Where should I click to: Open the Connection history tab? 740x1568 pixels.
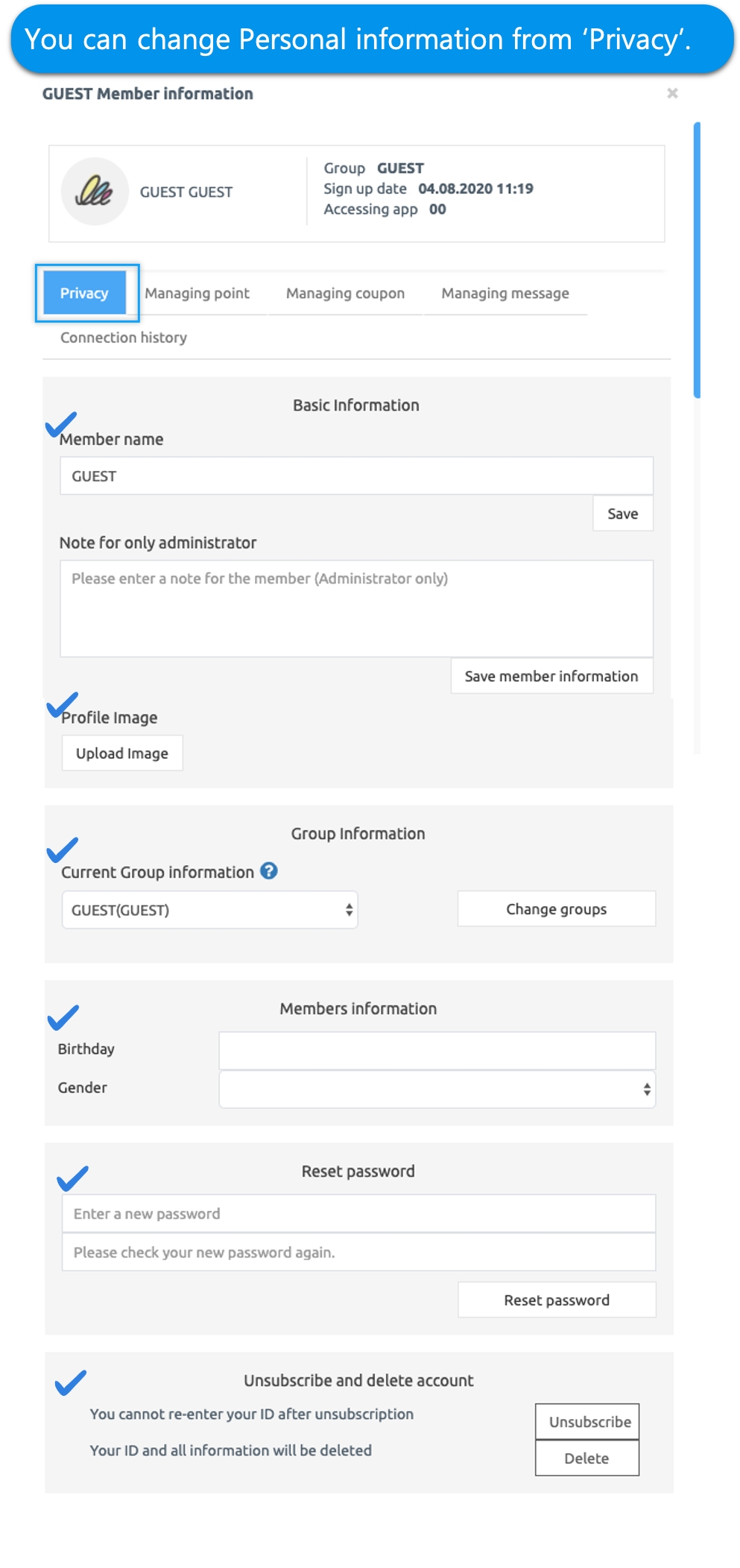(x=124, y=337)
